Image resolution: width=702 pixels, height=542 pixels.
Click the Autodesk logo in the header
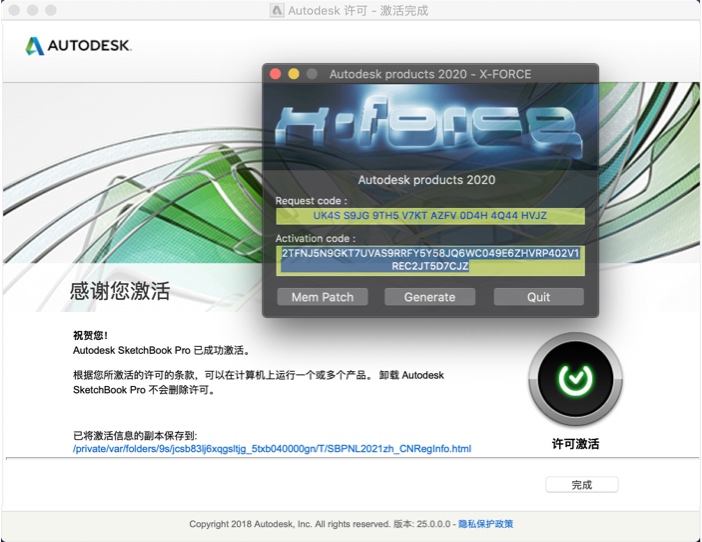pos(78,46)
